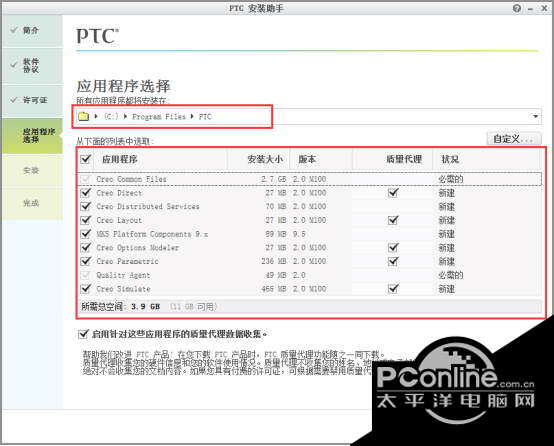Click the Creo Simulate row name
Image resolution: width=554 pixels, height=446 pixels.
(123, 289)
